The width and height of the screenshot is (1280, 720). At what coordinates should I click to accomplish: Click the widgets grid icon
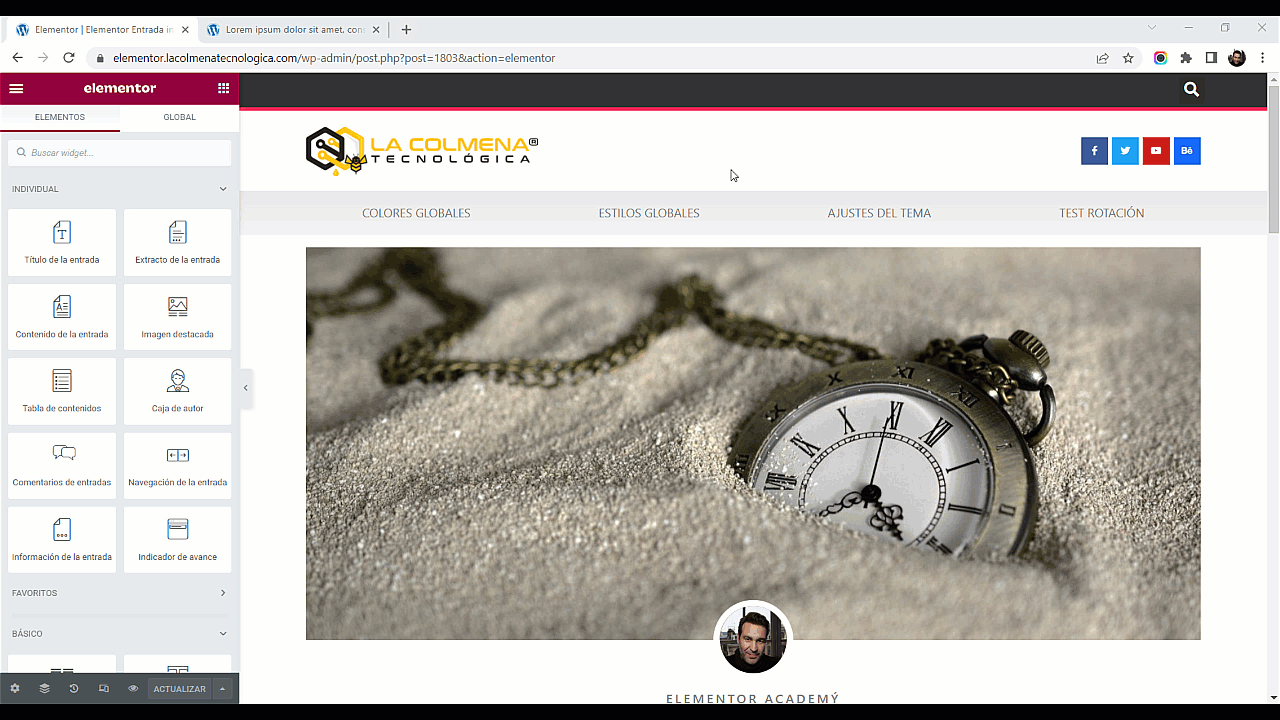pyautogui.click(x=223, y=88)
